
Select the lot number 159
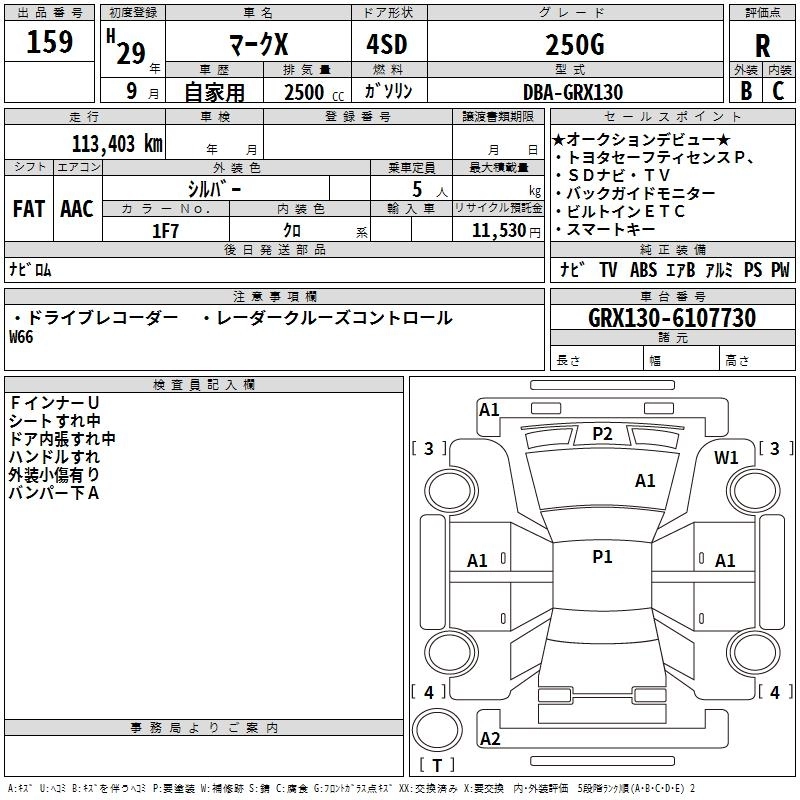coord(50,43)
